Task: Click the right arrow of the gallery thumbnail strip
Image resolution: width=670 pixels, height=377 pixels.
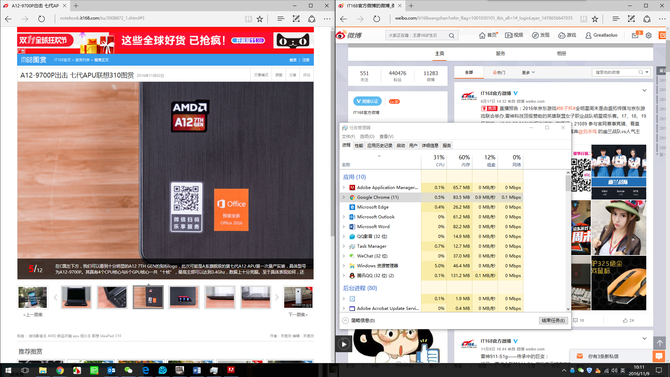Action: coord(276,297)
